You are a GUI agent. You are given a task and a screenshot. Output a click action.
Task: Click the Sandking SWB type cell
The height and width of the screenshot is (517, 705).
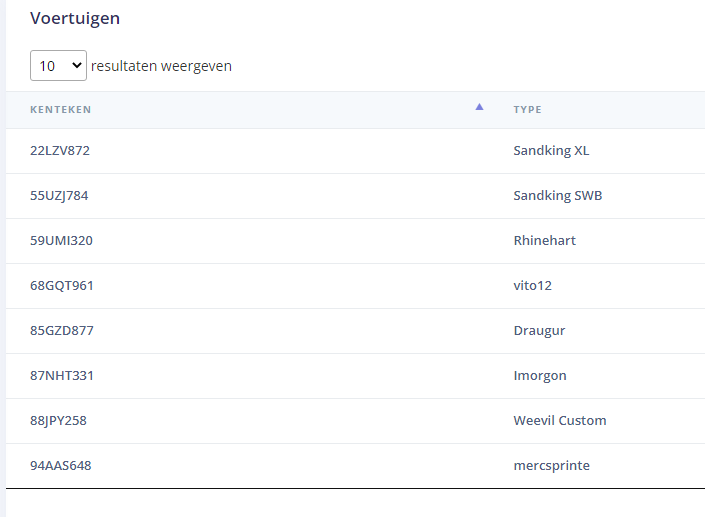tap(557, 196)
